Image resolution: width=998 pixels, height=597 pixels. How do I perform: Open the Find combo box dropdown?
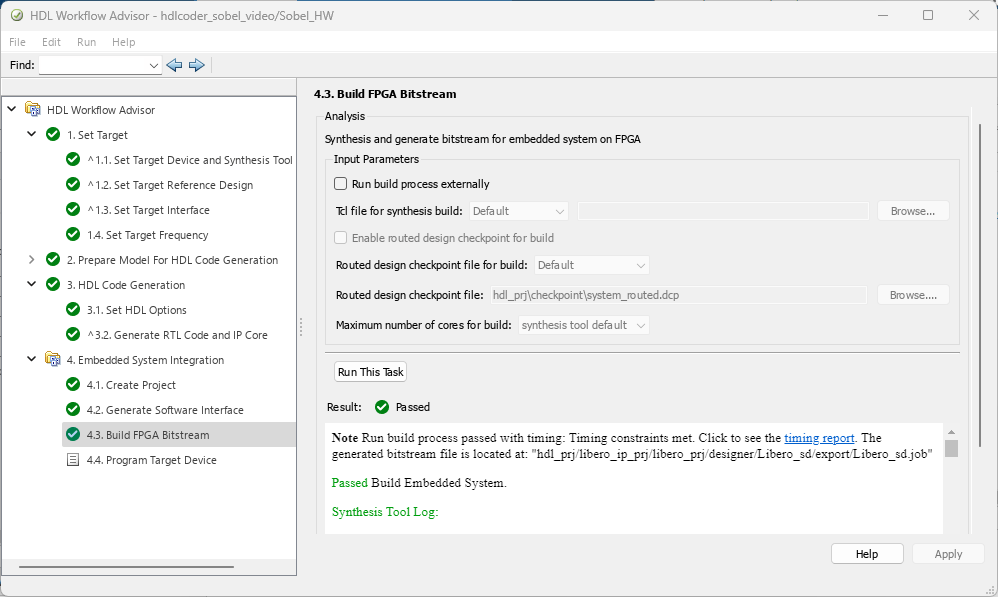[153, 65]
